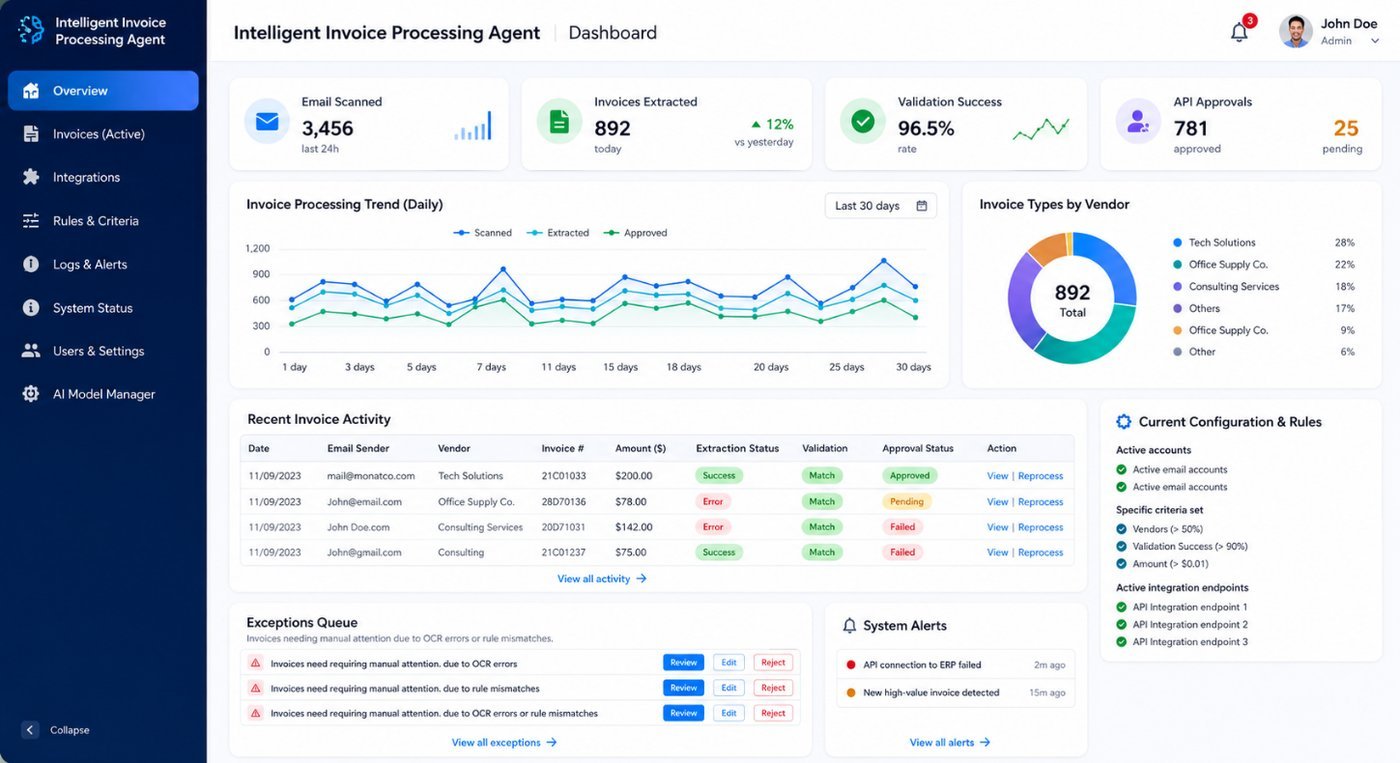Click the Current Configuration & Rules gear icon

point(1124,422)
